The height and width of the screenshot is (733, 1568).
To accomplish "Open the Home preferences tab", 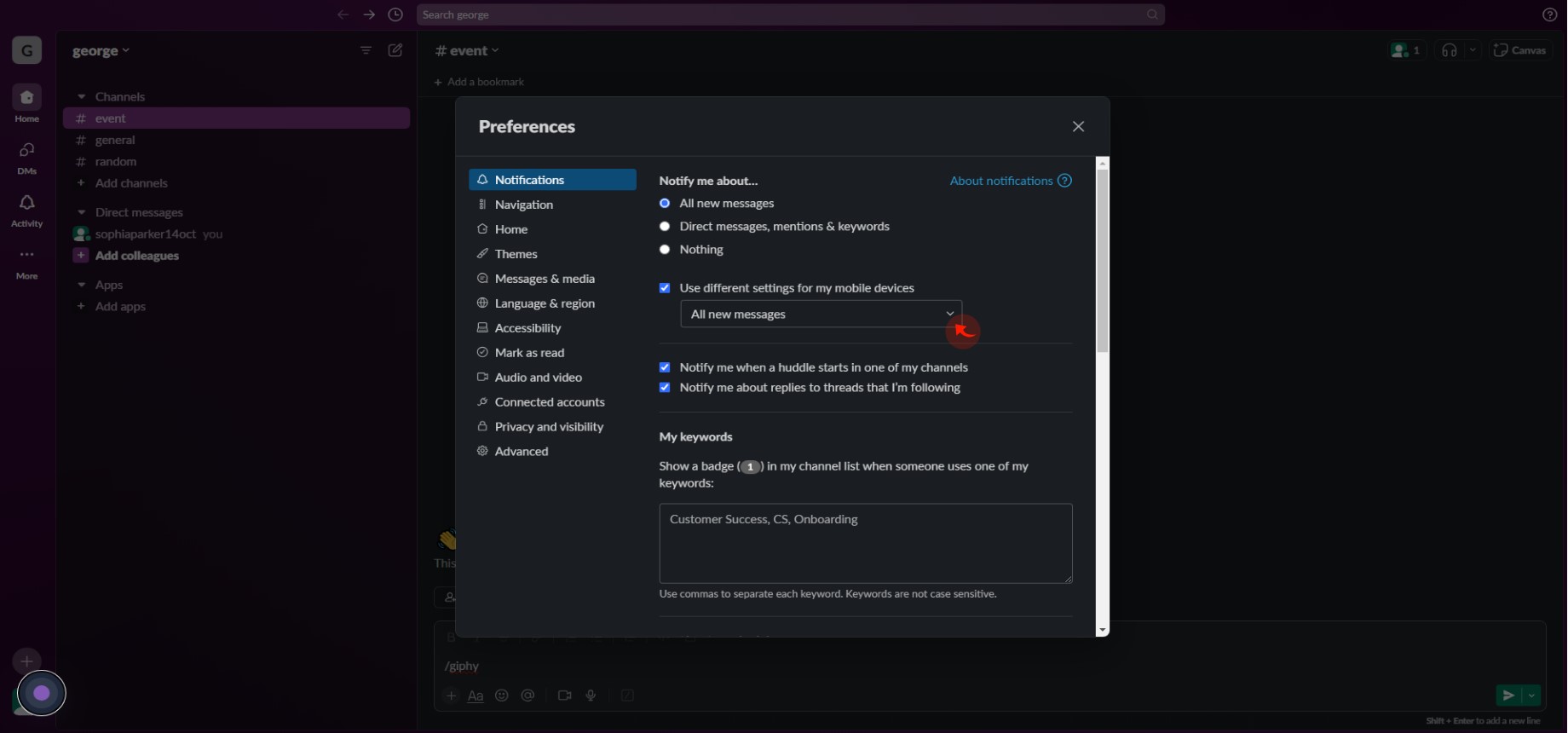I will [x=552, y=229].
